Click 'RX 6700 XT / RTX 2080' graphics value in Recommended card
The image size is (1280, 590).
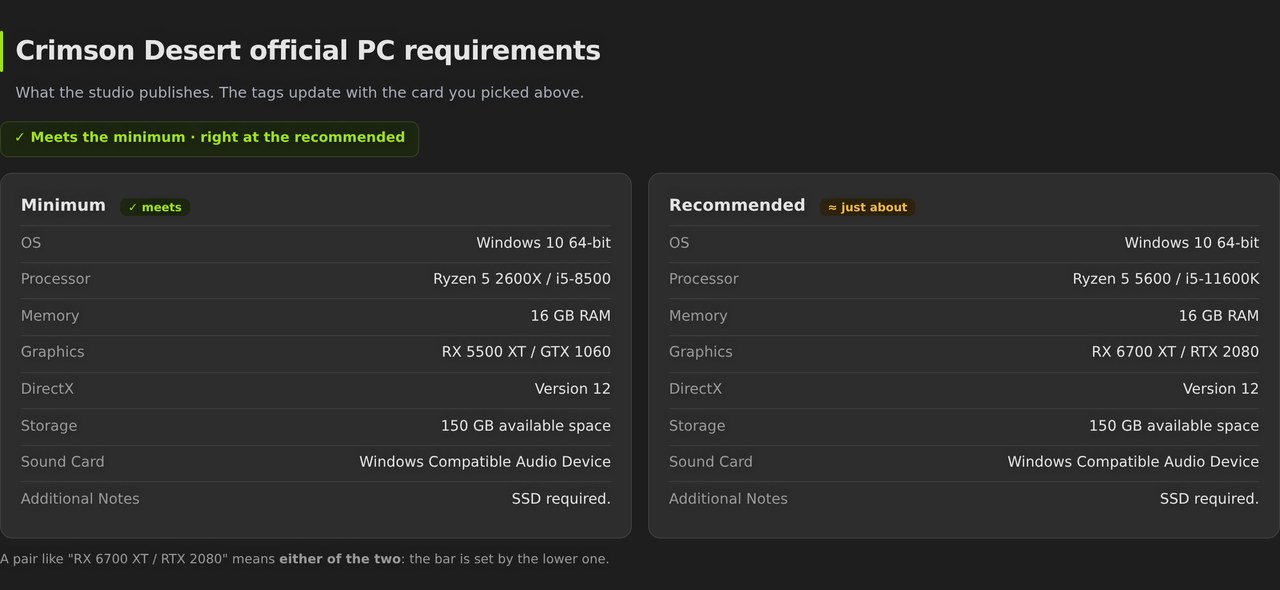(x=1175, y=352)
